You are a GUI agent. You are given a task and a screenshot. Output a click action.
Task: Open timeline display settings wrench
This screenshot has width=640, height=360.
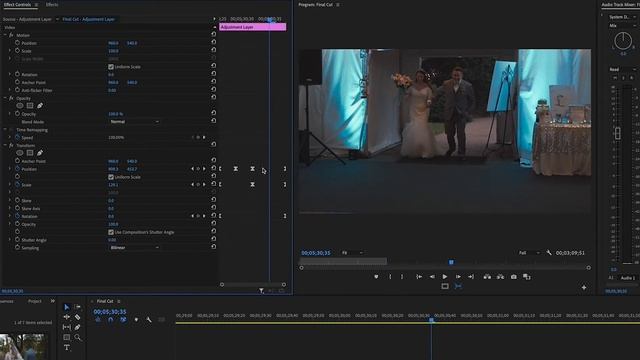[149, 320]
